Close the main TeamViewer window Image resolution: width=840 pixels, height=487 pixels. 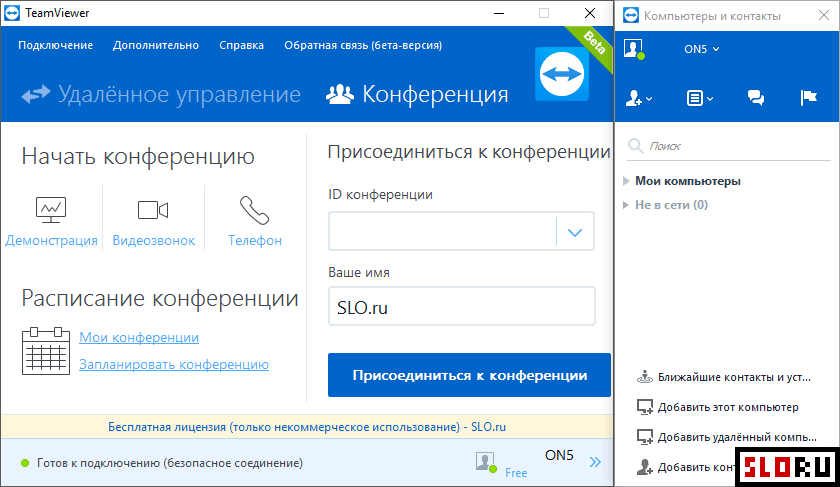point(590,13)
